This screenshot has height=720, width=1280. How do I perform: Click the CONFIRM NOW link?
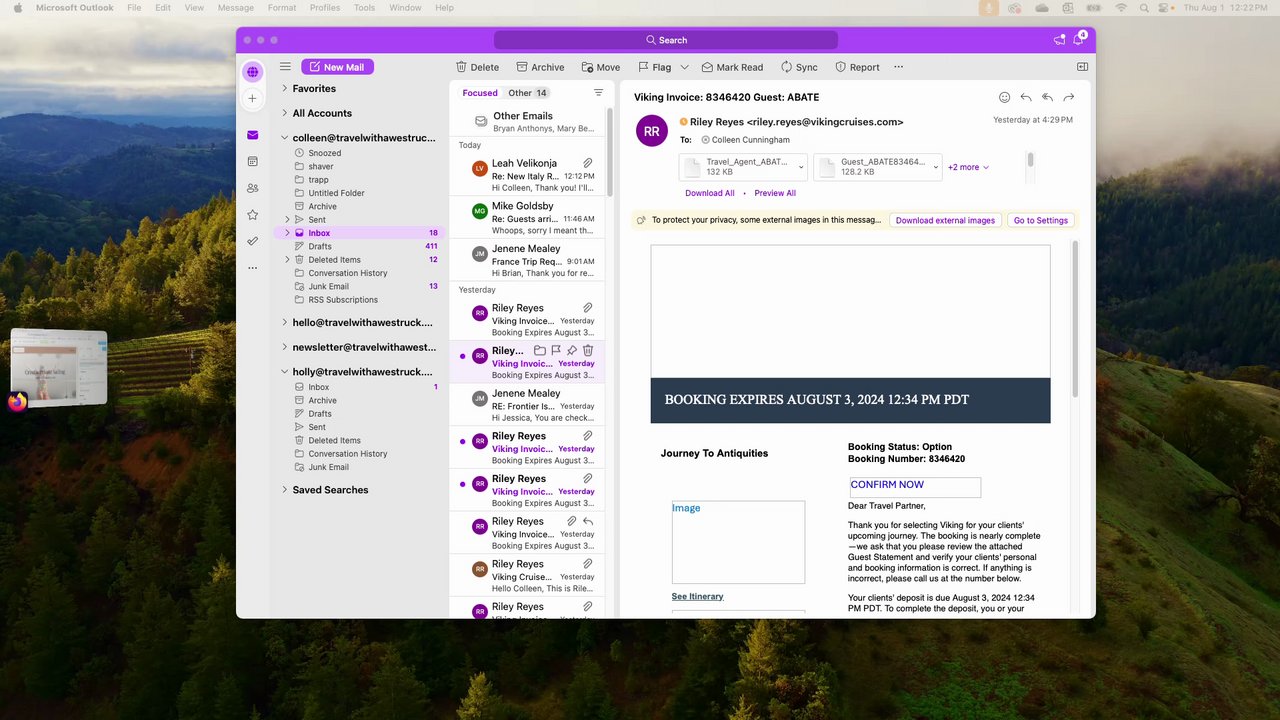tap(887, 485)
